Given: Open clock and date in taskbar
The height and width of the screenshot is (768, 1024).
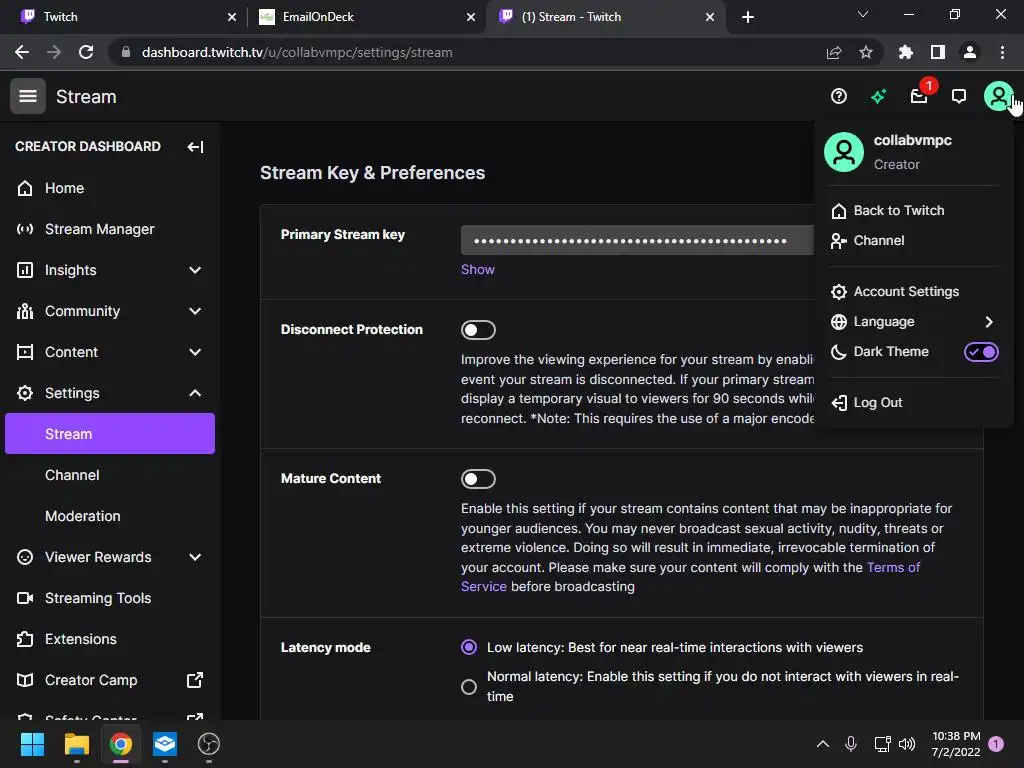Looking at the screenshot, I should pos(956,744).
